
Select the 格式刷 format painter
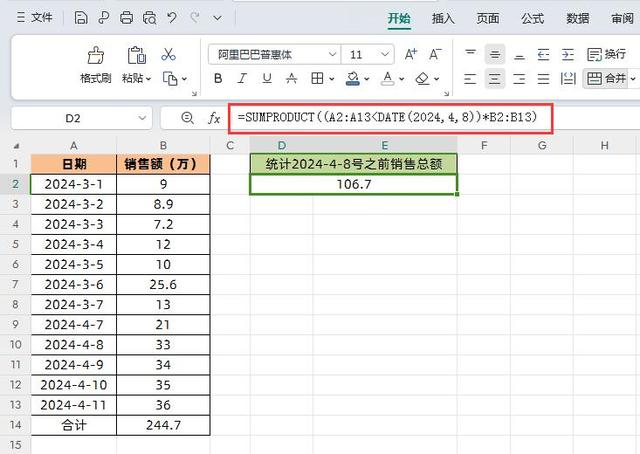pos(96,65)
